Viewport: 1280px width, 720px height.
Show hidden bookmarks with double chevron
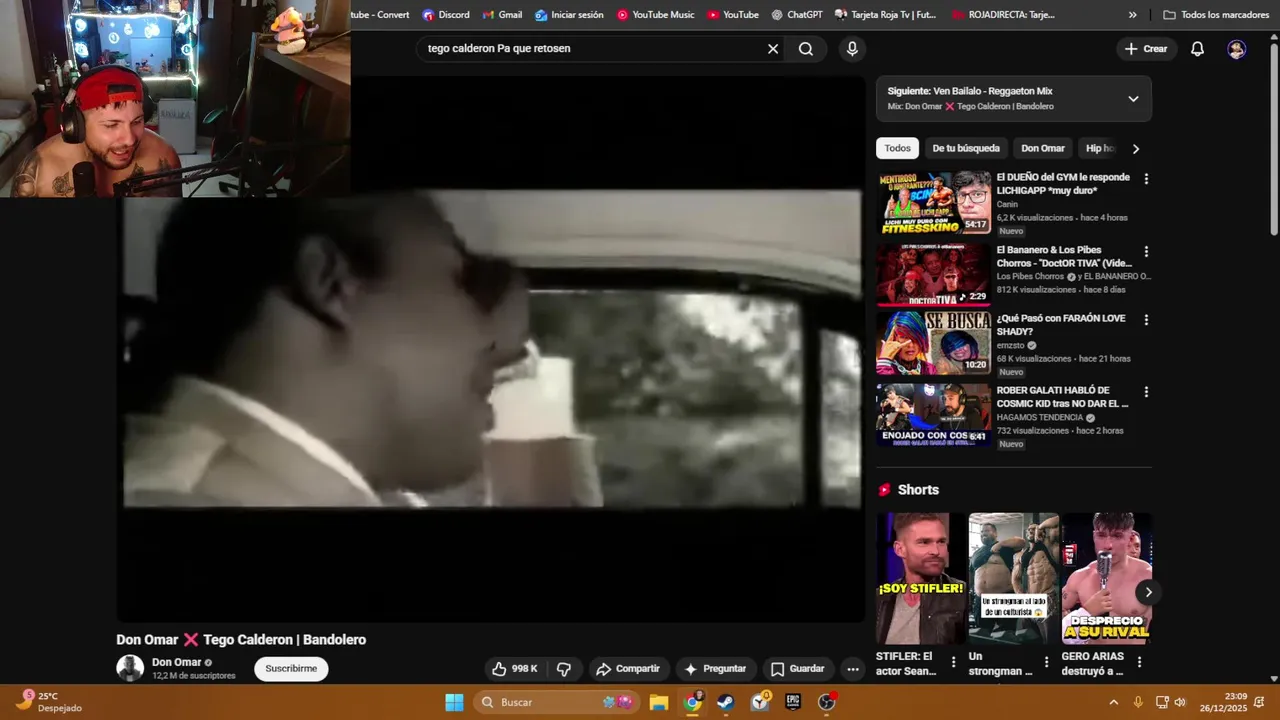tap(1132, 15)
